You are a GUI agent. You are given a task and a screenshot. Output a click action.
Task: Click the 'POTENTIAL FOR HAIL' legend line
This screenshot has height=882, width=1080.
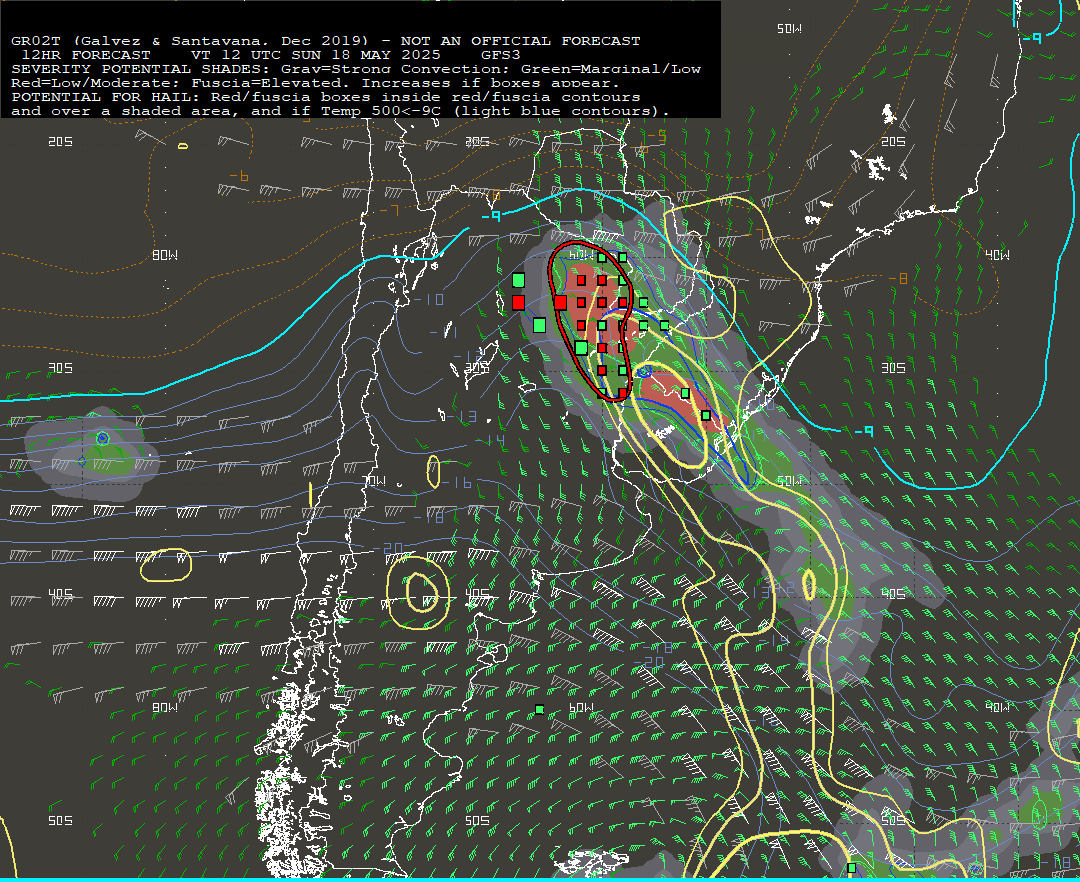[325, 97]
